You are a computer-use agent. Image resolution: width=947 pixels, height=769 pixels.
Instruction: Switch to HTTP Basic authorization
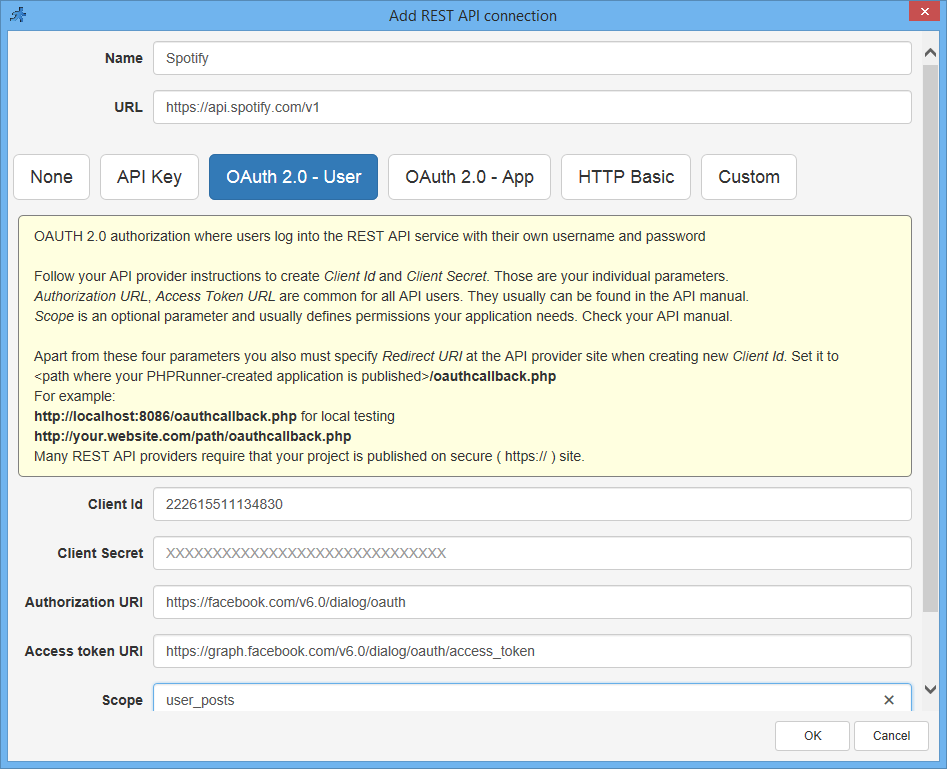[626, 177]
